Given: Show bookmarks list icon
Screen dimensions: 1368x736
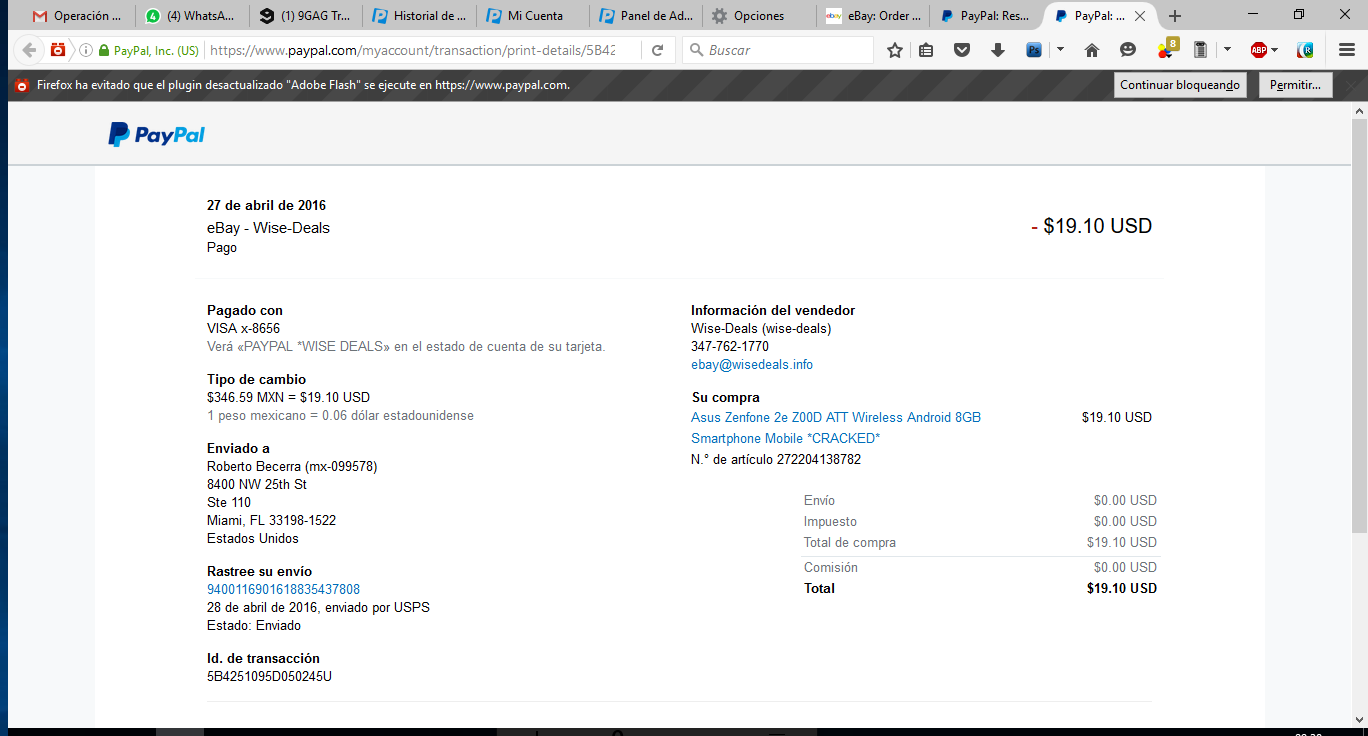Looking at the screenshot, I should pyautogui.click(x=927, y=50).
